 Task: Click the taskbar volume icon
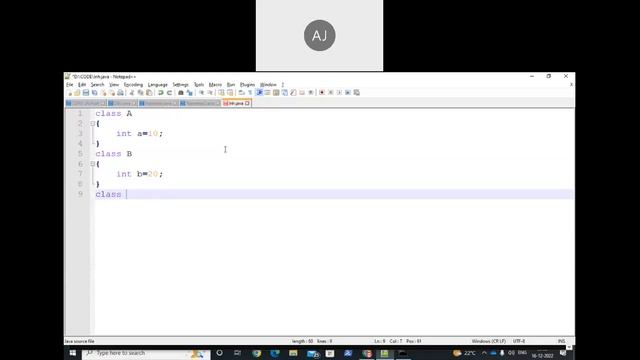click(x=511, y=353)
